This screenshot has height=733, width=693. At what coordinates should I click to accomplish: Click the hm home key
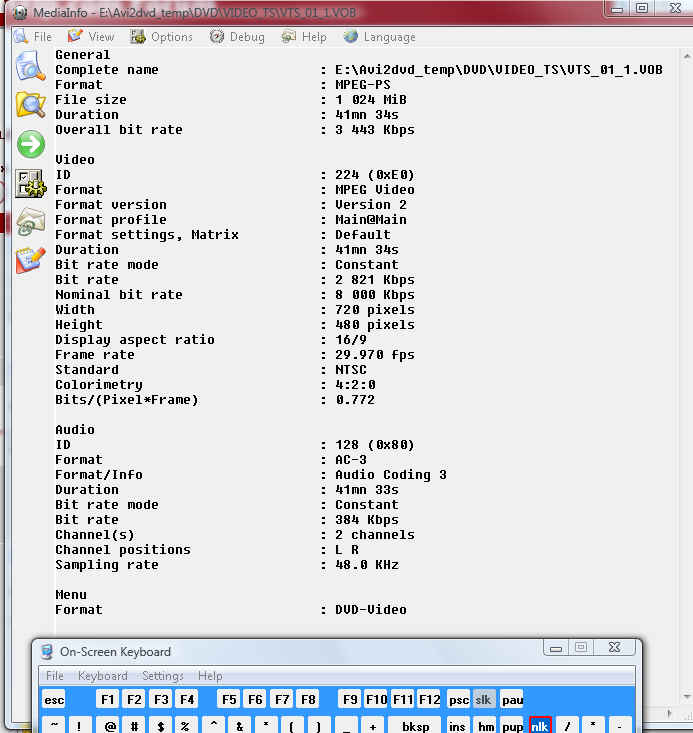click(x=486, y=726)
